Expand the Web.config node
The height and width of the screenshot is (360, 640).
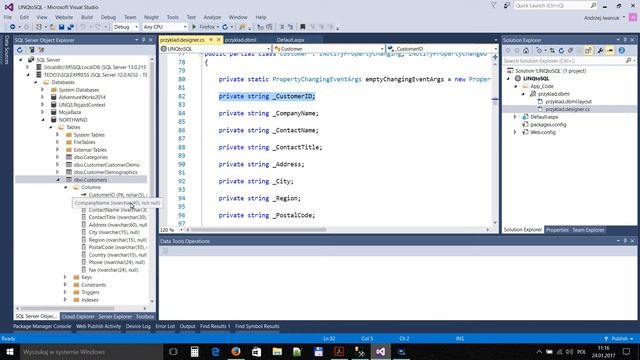[516, 132]
